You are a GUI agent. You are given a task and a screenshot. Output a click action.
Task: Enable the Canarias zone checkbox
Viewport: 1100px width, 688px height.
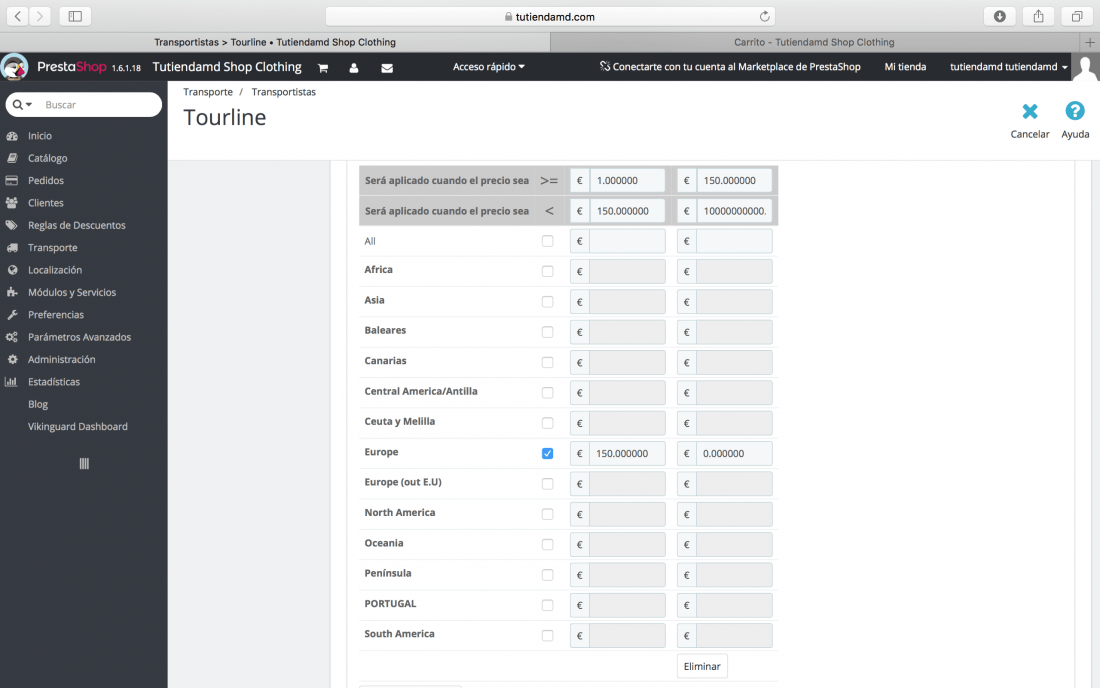547,363
